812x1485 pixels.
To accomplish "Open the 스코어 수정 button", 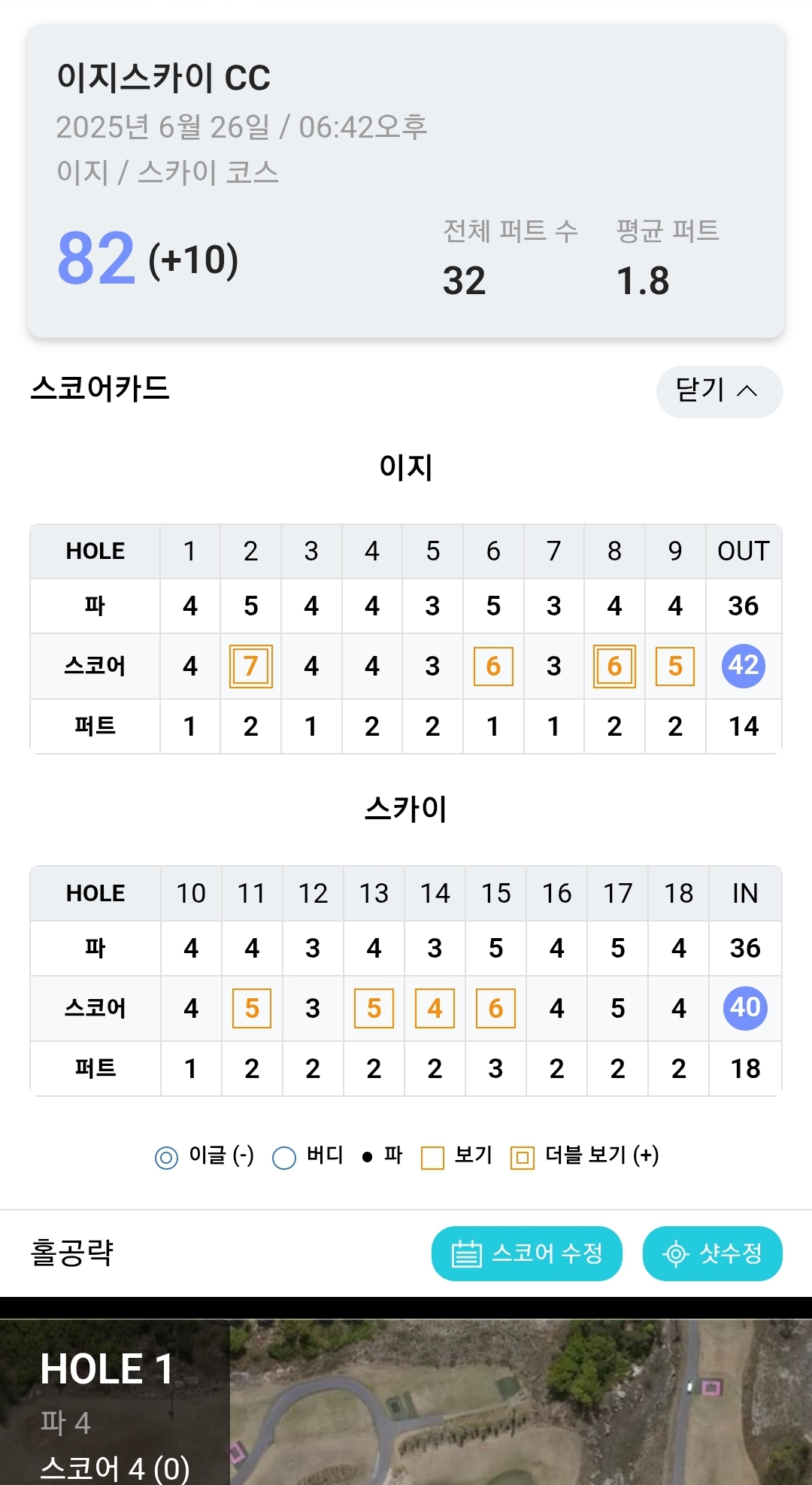I will (526, 1253).
